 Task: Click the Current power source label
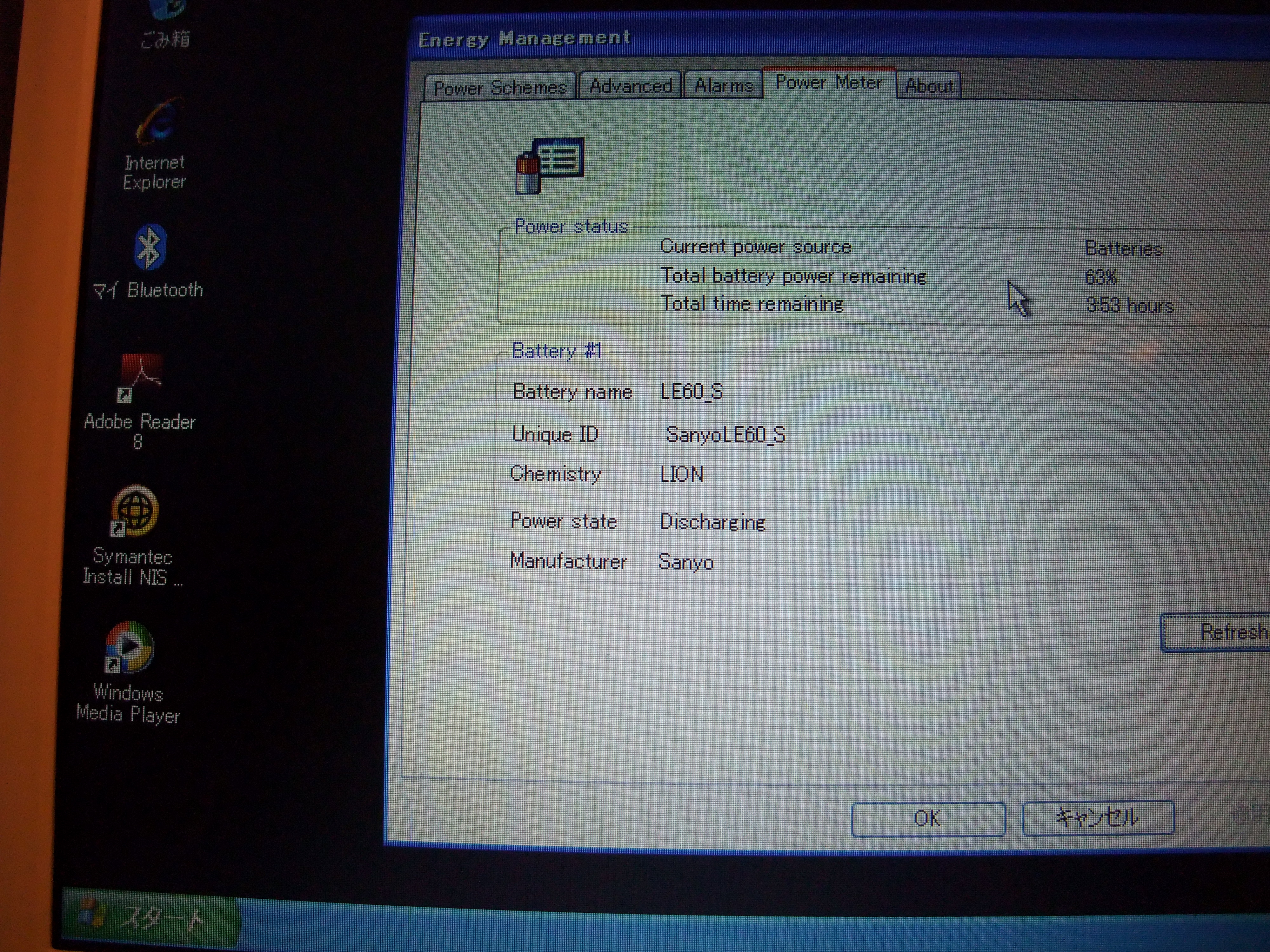pyautogui.click(x=756, y=247)
